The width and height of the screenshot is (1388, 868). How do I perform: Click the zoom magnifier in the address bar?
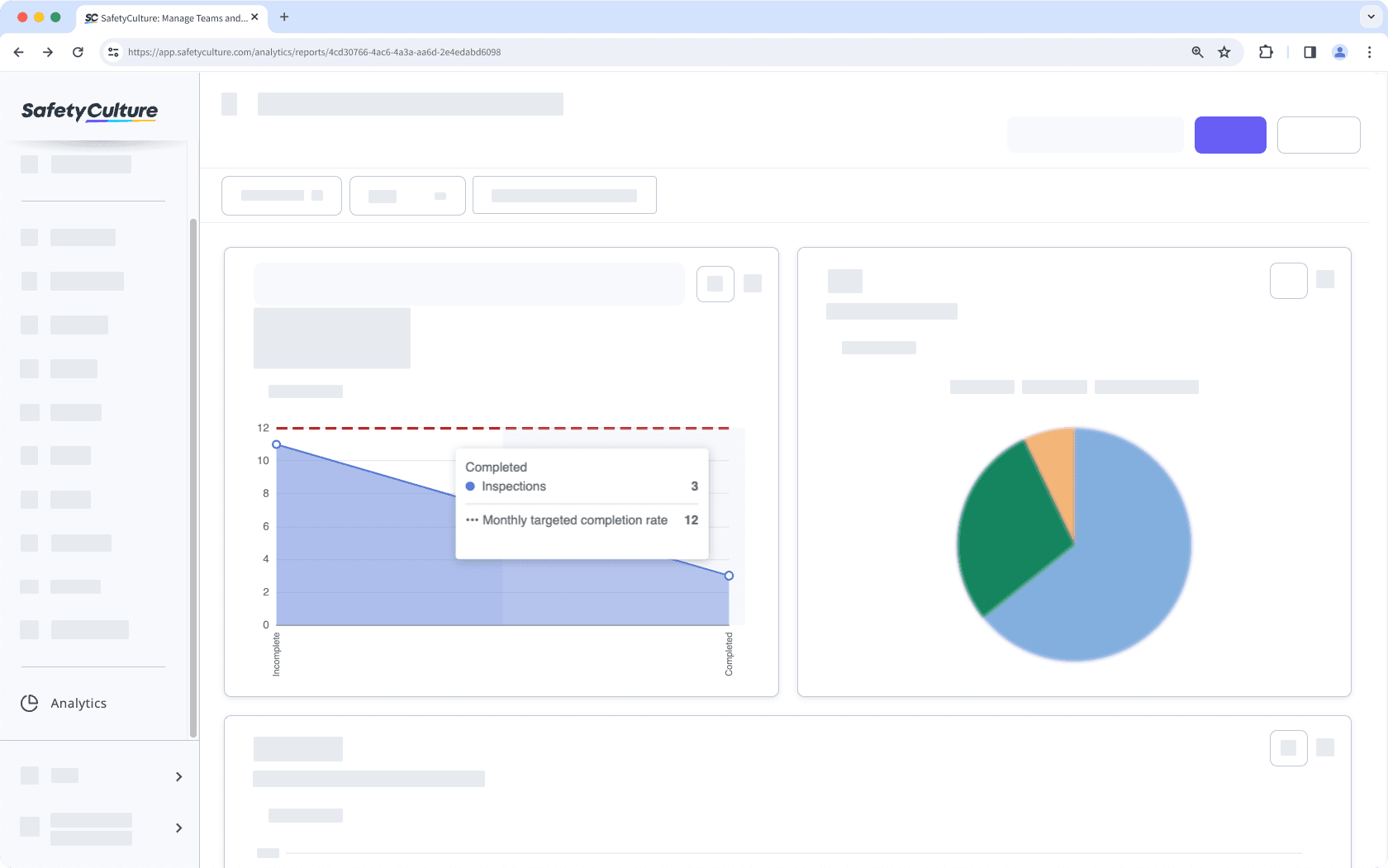(x=1196, y=51)
